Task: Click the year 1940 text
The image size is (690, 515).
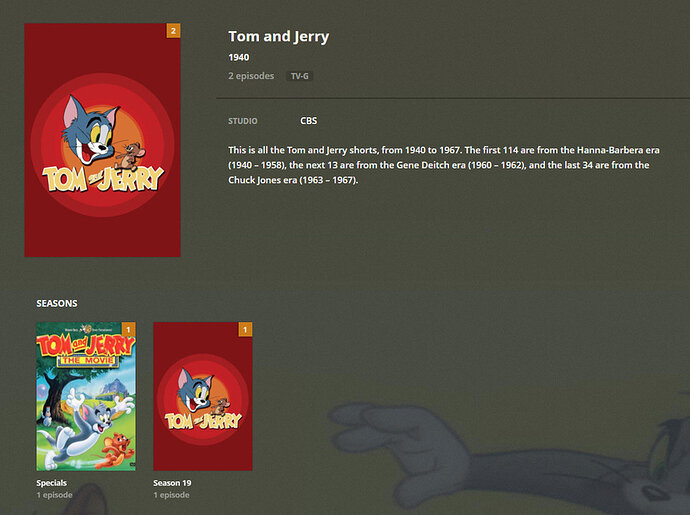Action: [239, 57]
